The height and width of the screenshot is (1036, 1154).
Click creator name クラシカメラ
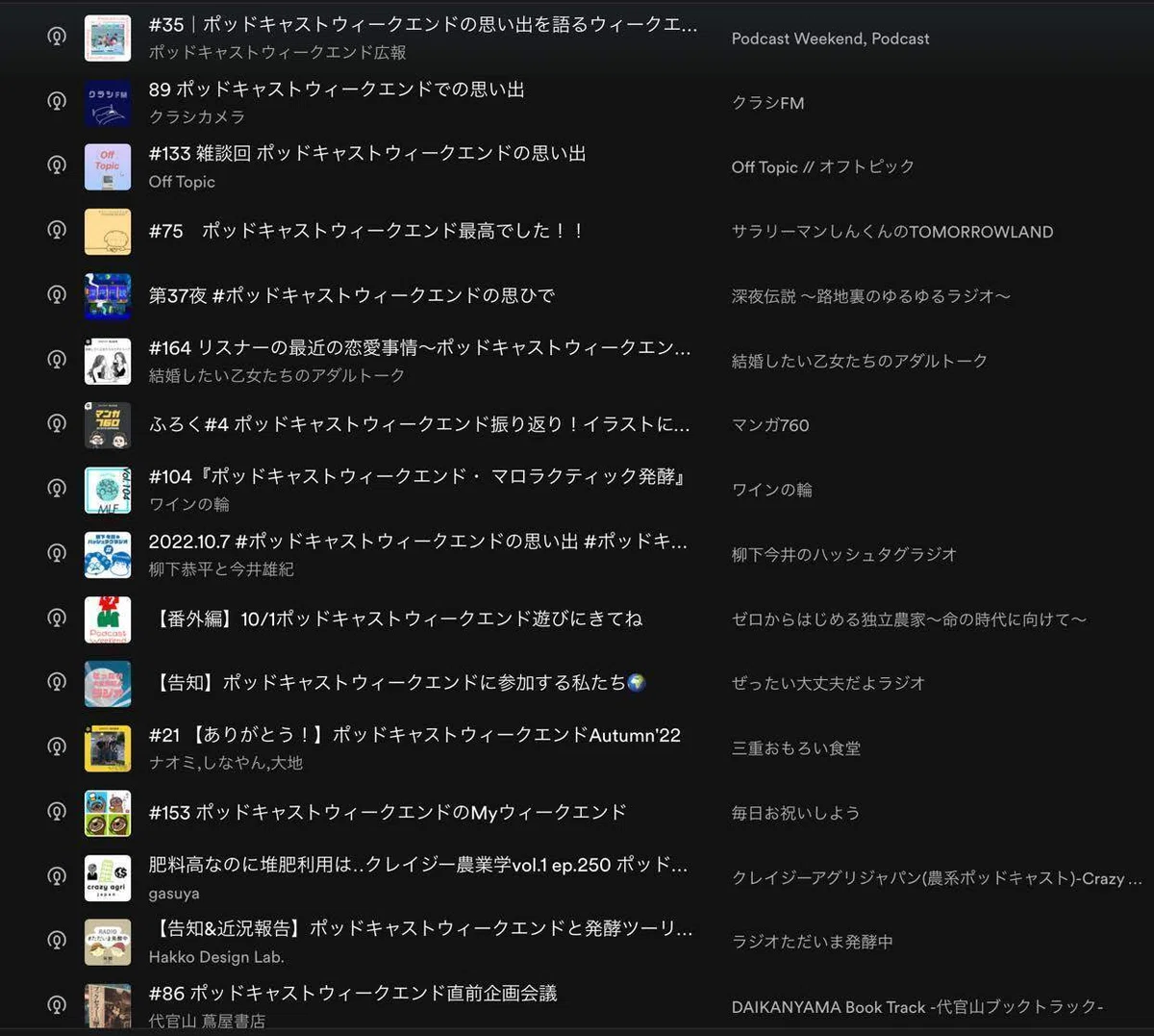click(196, 116)
